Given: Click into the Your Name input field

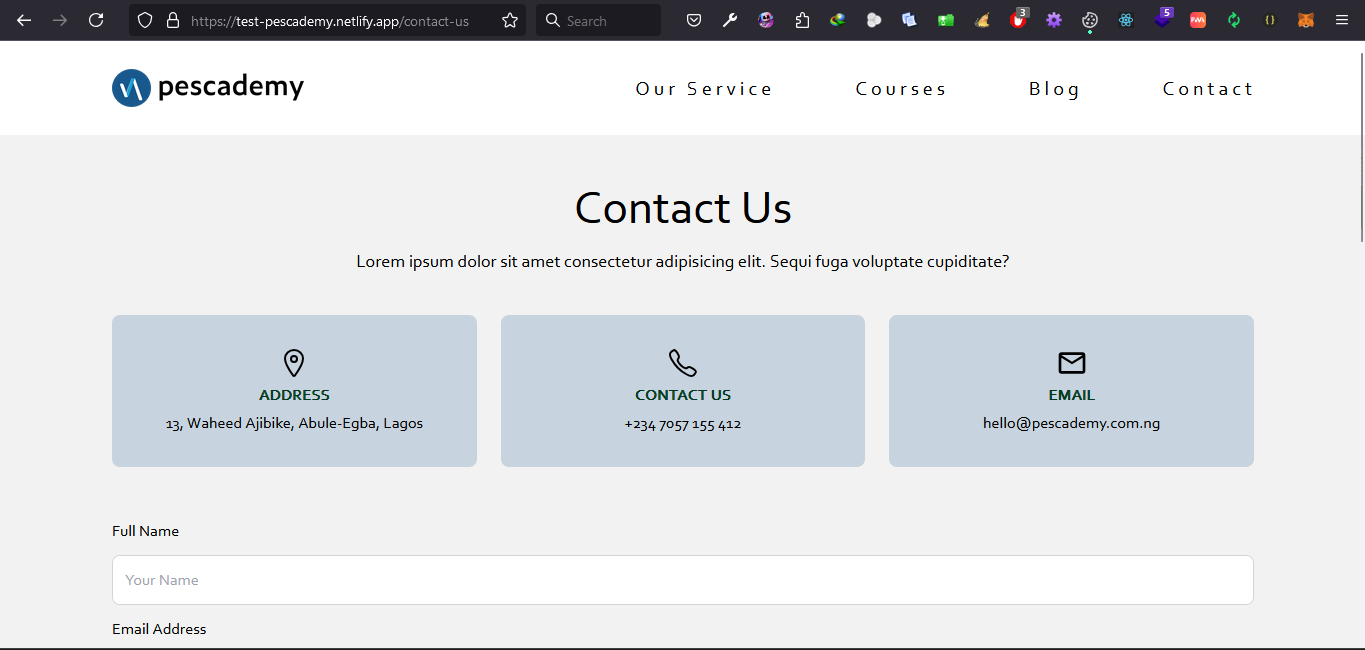Looking at the screenshot, I should 682,580.
